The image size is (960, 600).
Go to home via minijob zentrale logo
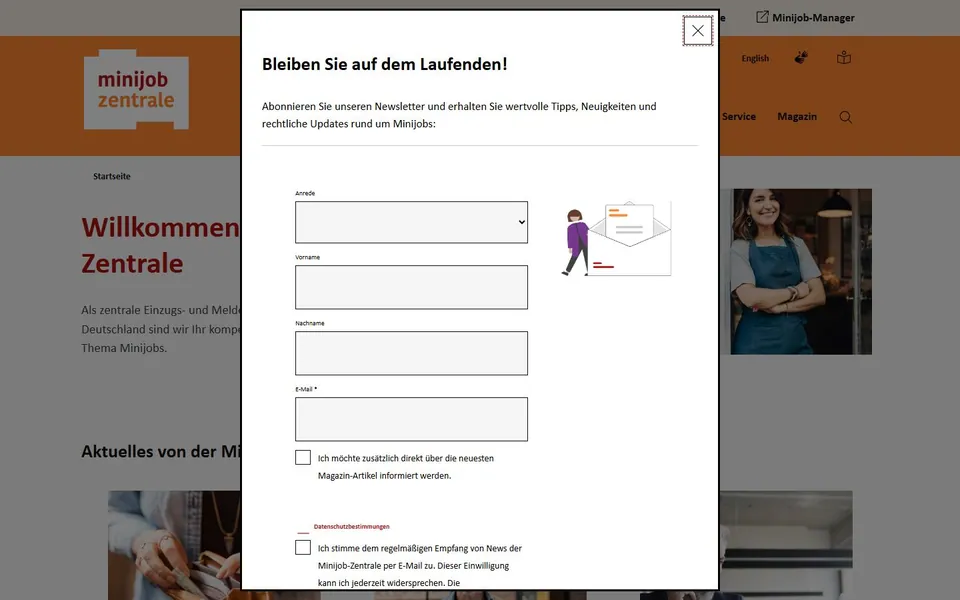click(136, 89)
